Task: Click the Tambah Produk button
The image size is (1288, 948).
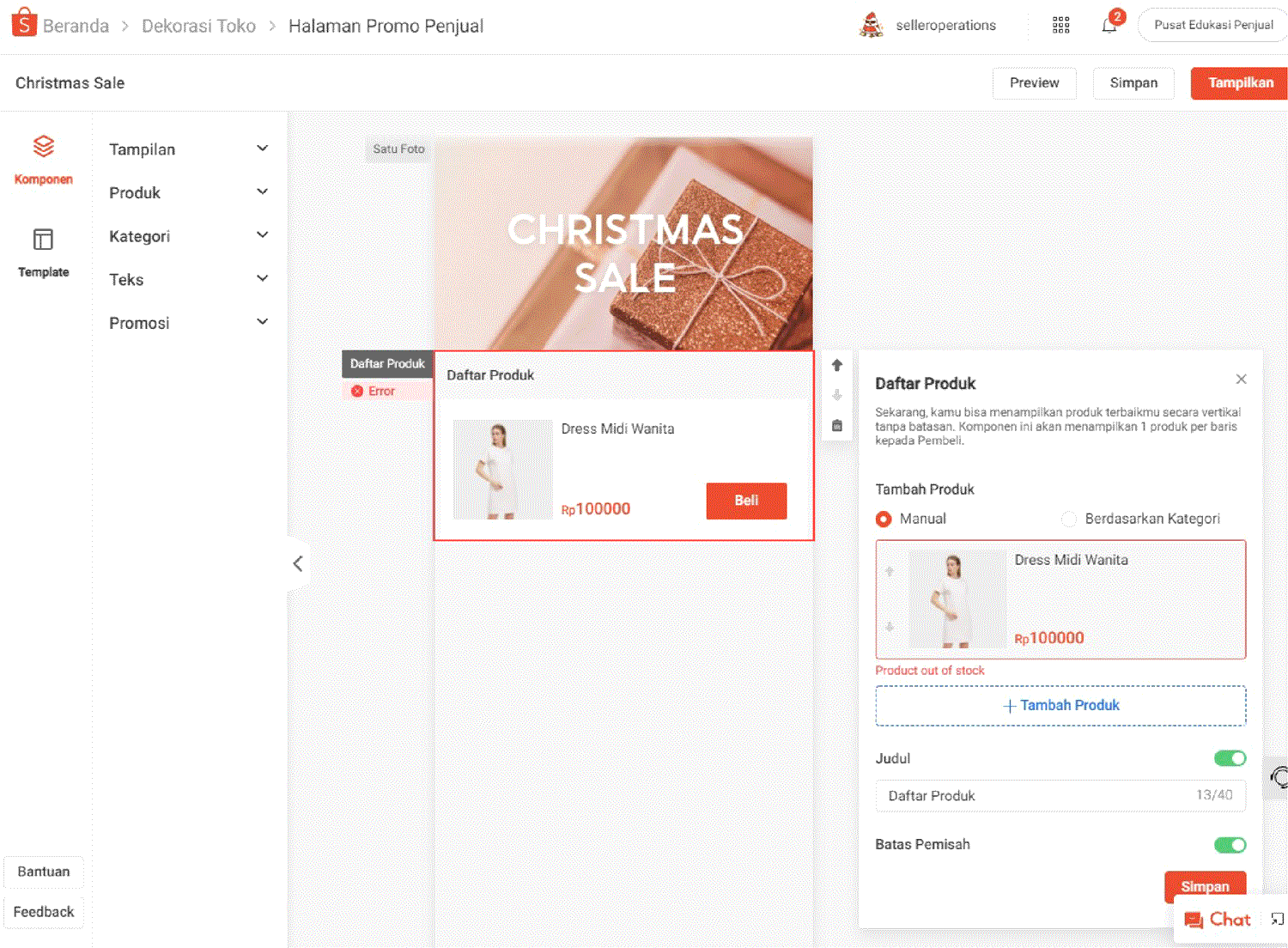Action: coord(1060,706)
